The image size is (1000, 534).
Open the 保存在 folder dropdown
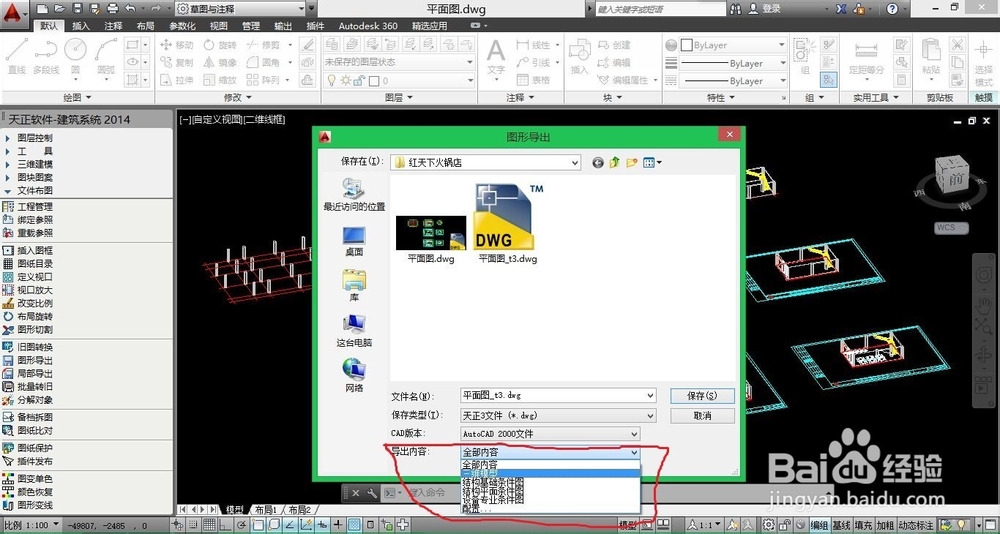click(575, 163)
